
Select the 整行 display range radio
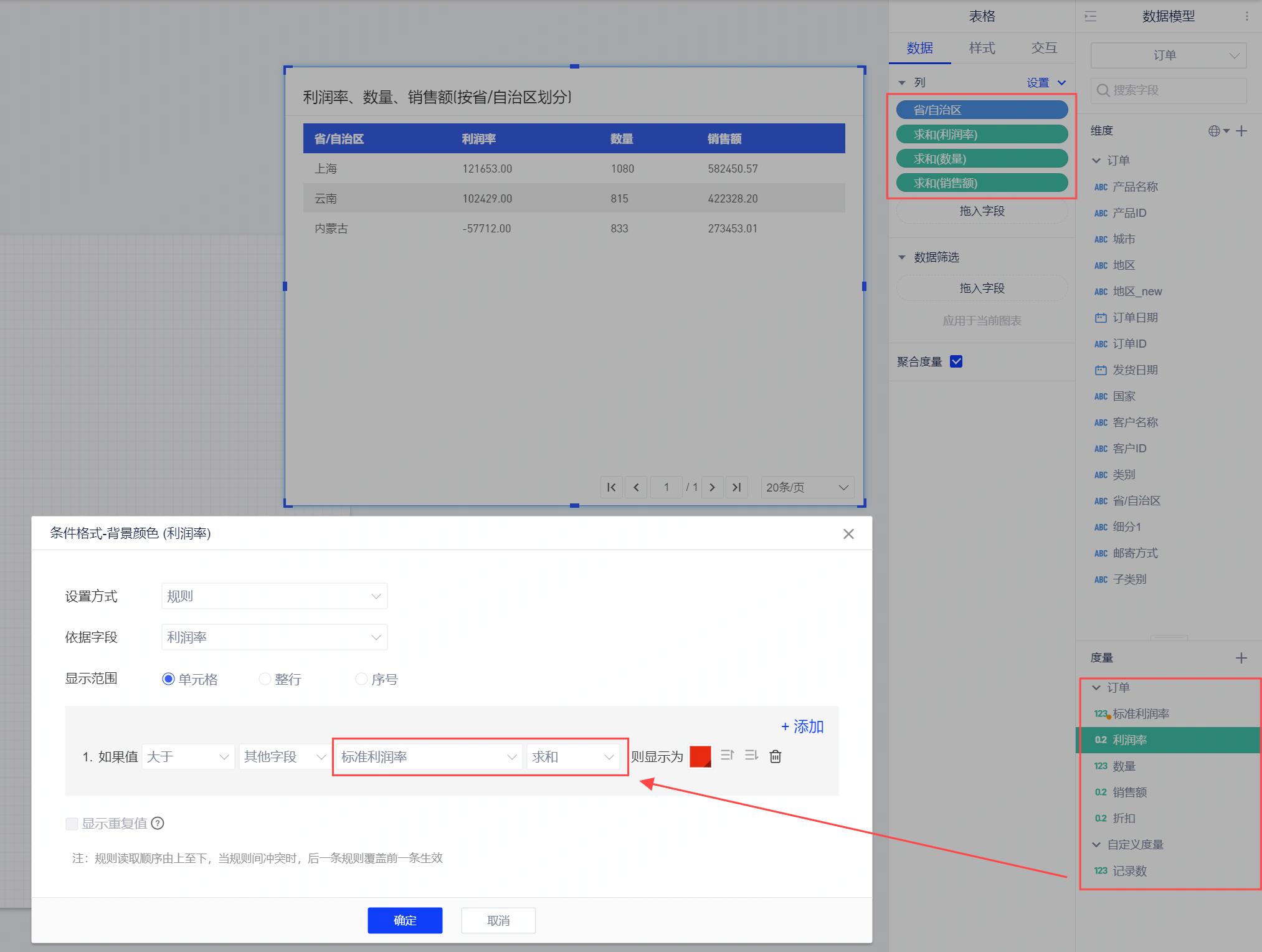click(x=265, y=679)
